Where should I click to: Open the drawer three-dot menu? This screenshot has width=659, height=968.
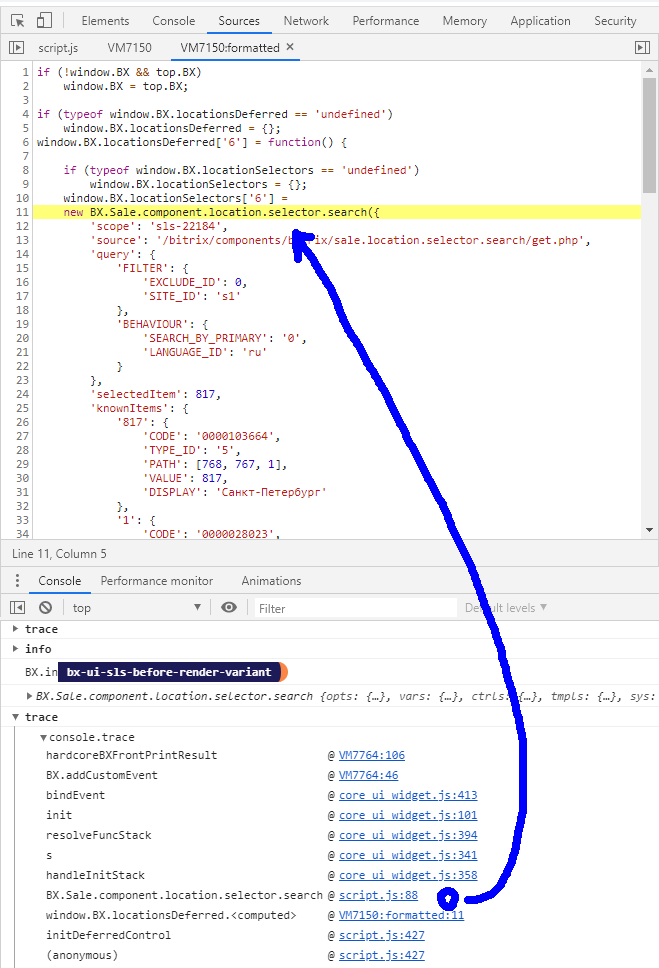coord(16,581)
